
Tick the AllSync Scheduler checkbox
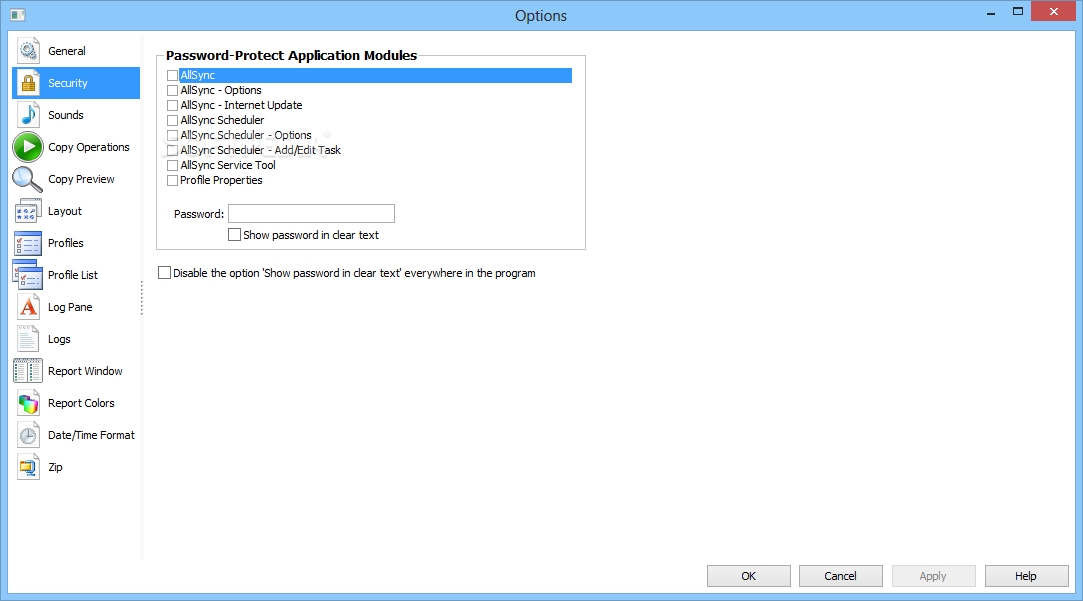pyautogui.click(x=173, y=120)
